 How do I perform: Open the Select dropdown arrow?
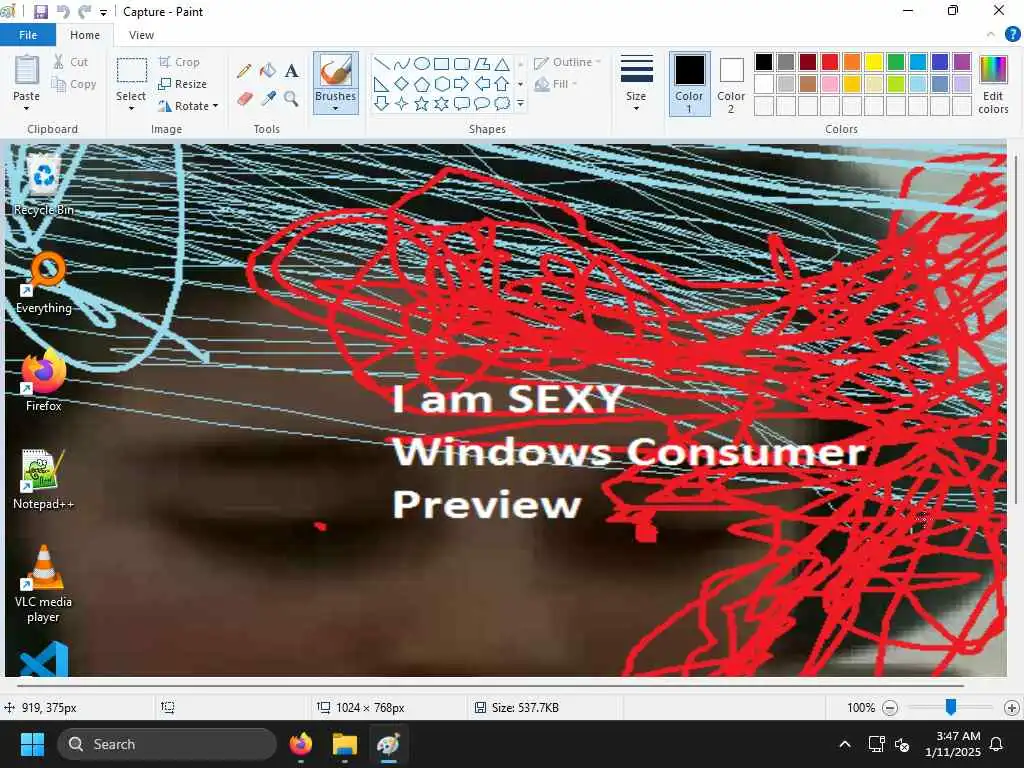click(x=131, y=108)
